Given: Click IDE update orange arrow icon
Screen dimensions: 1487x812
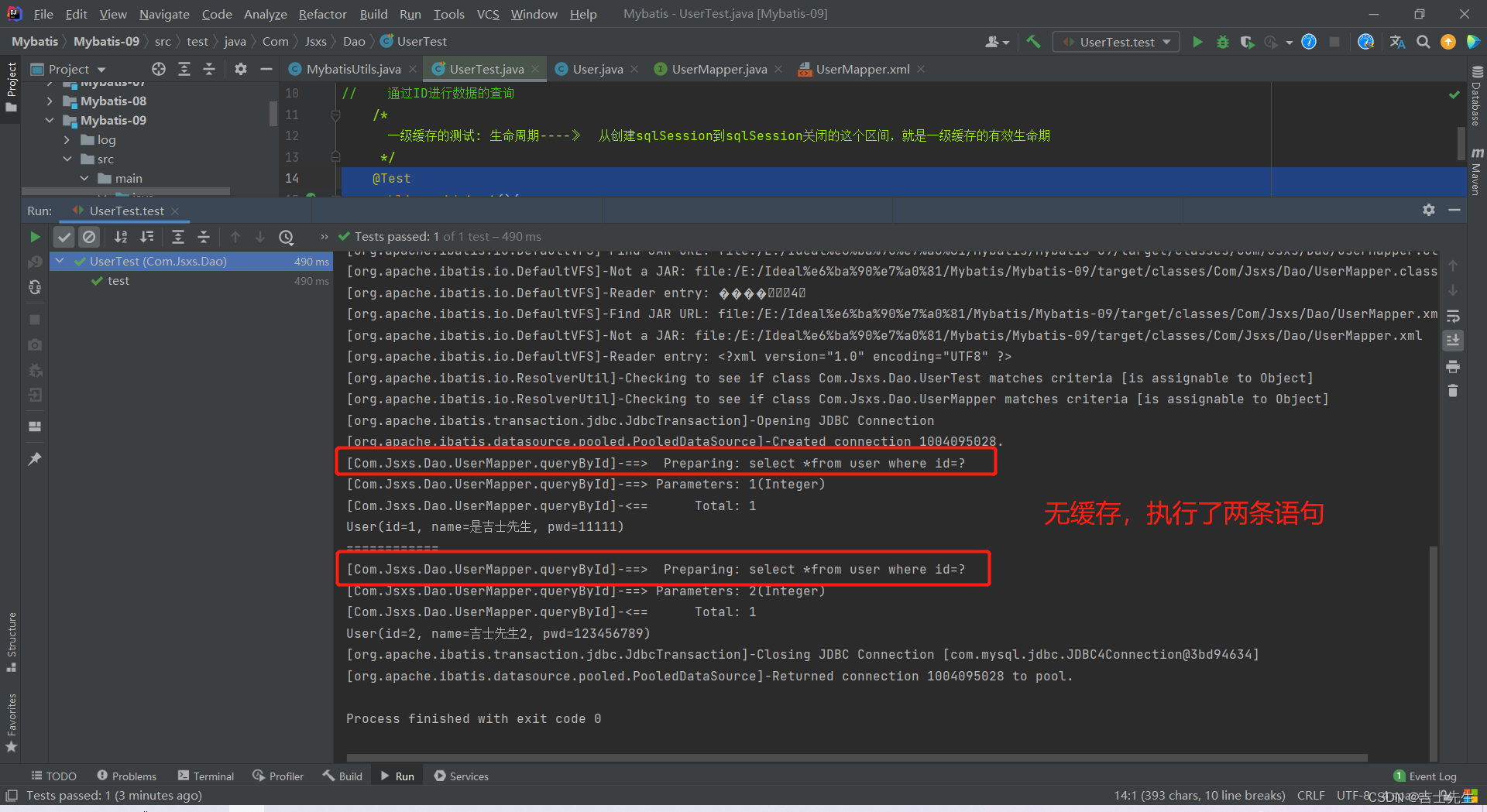Looking at the screenshot, I should (1448, 42).
